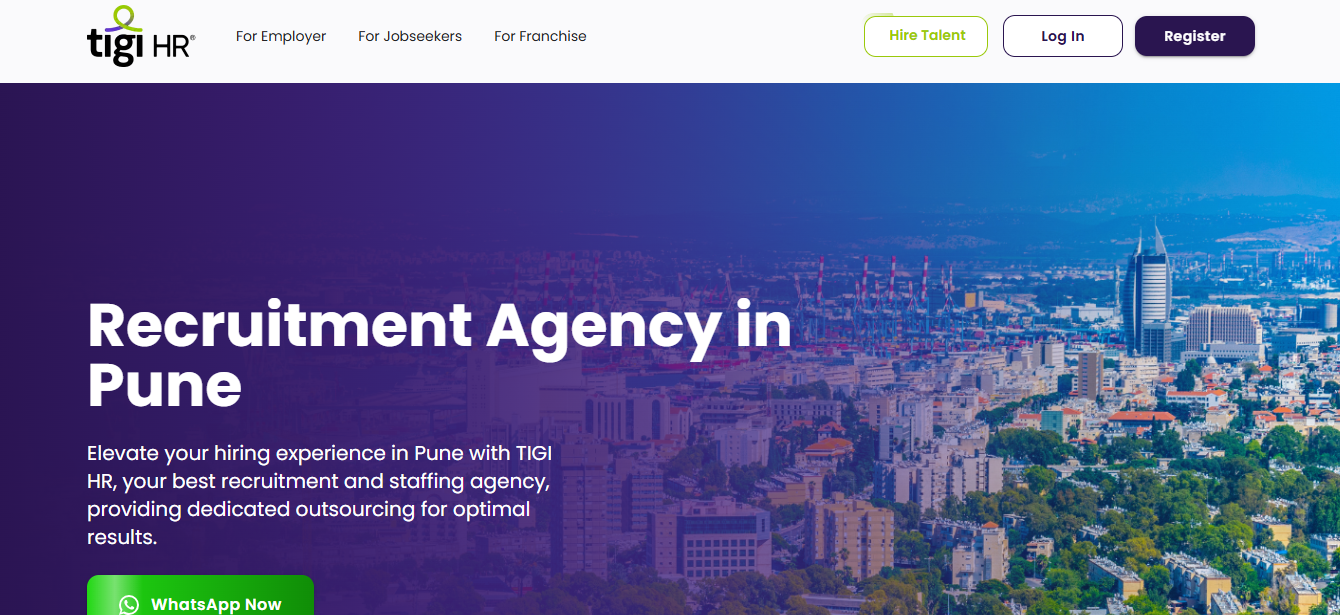Open the For Employer menu
Image resolution: width=1340 pixels, height=615 pixels.
coord(281,36)
